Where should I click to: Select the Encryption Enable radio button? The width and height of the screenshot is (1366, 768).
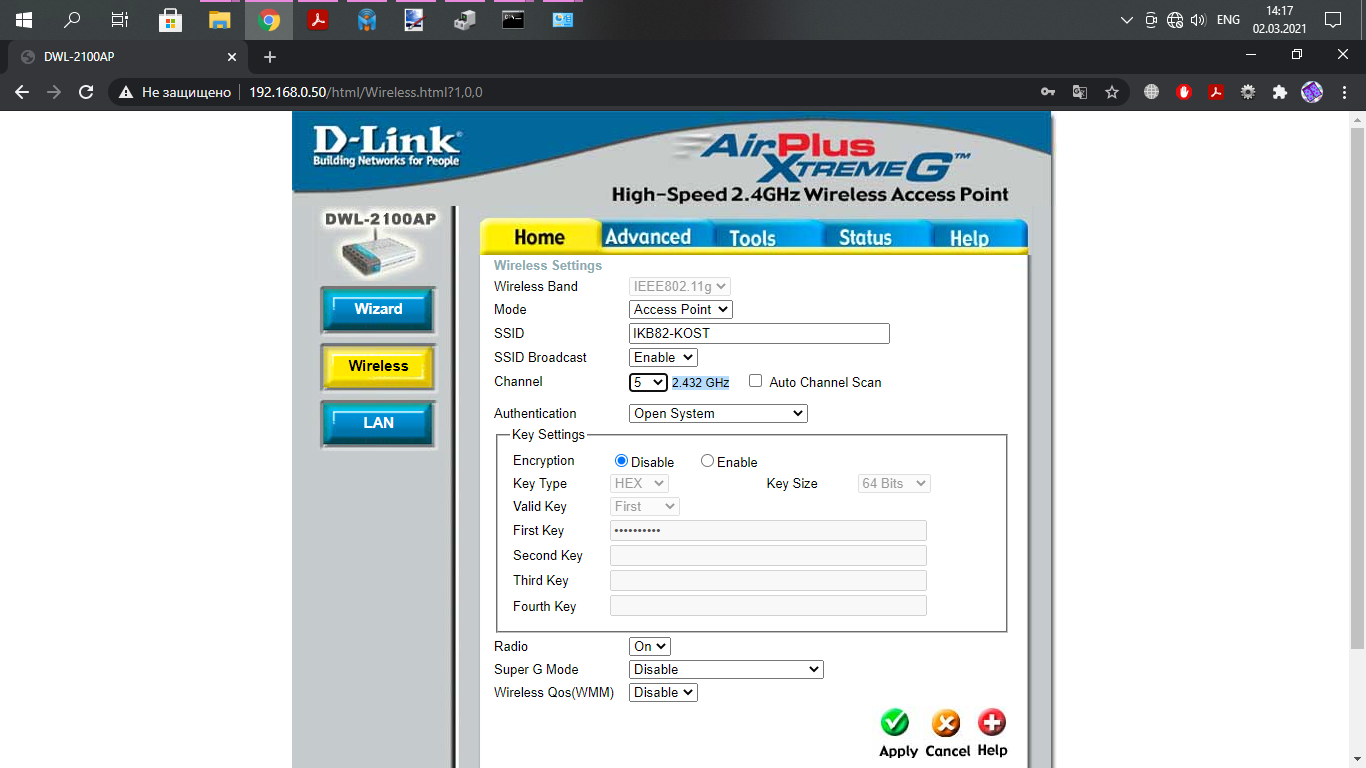pos(708,461)
